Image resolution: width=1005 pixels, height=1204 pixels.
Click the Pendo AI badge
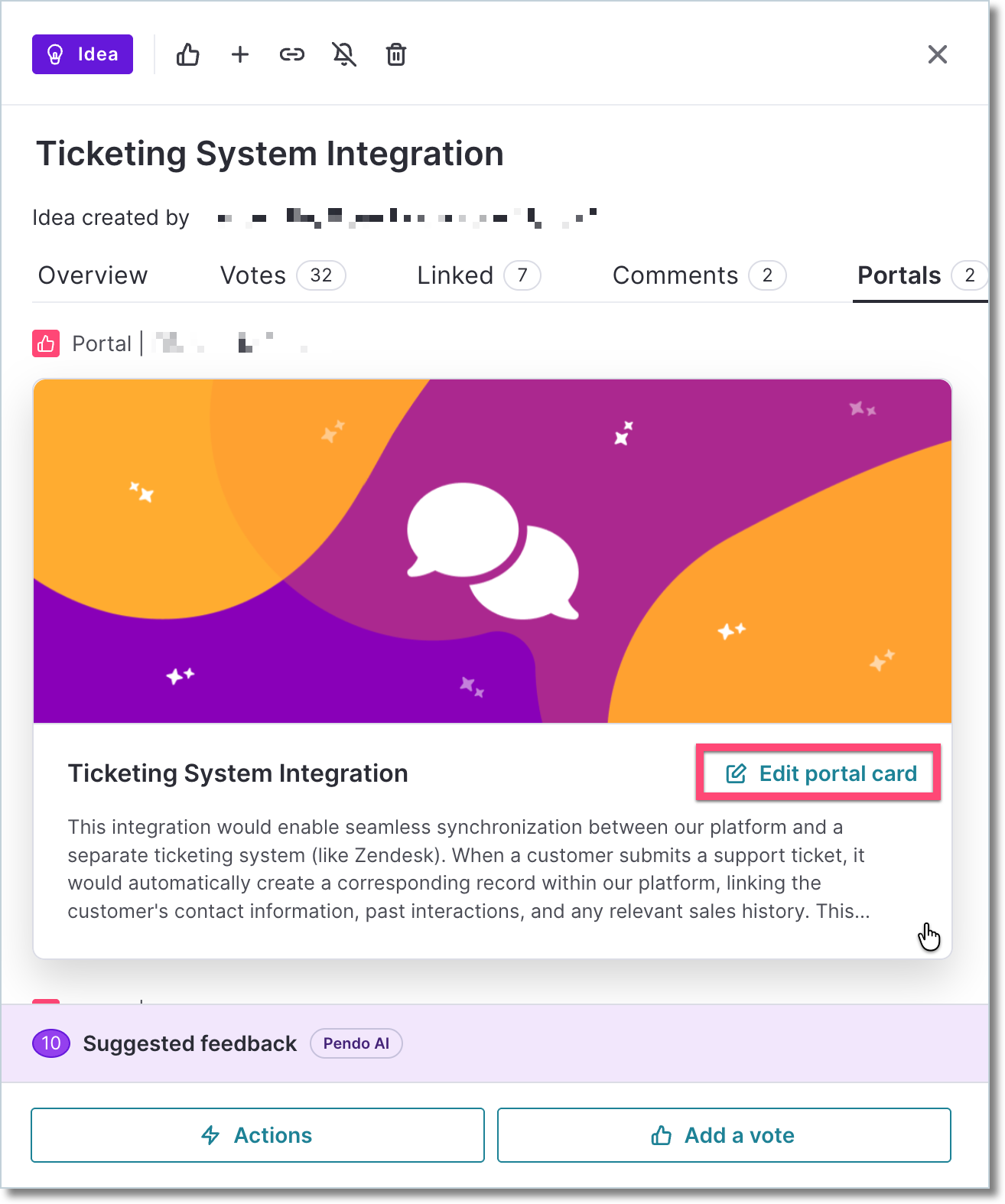click(x=356, y=1043)
